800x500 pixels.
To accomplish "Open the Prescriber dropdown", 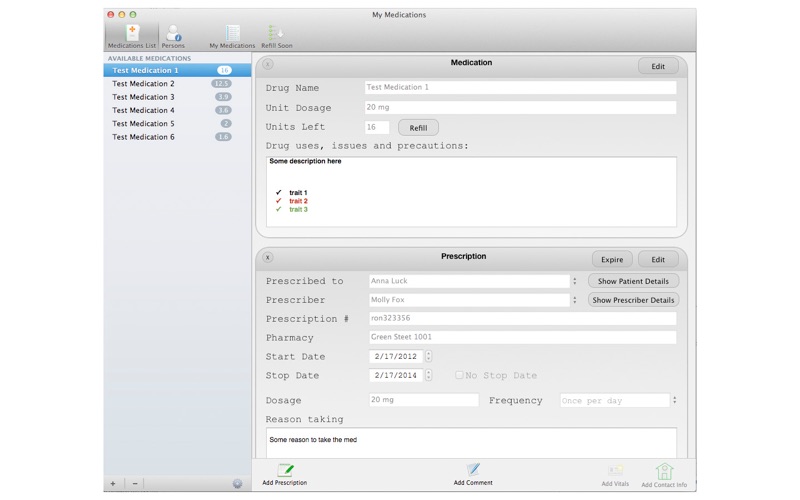I will pos(574,300).
